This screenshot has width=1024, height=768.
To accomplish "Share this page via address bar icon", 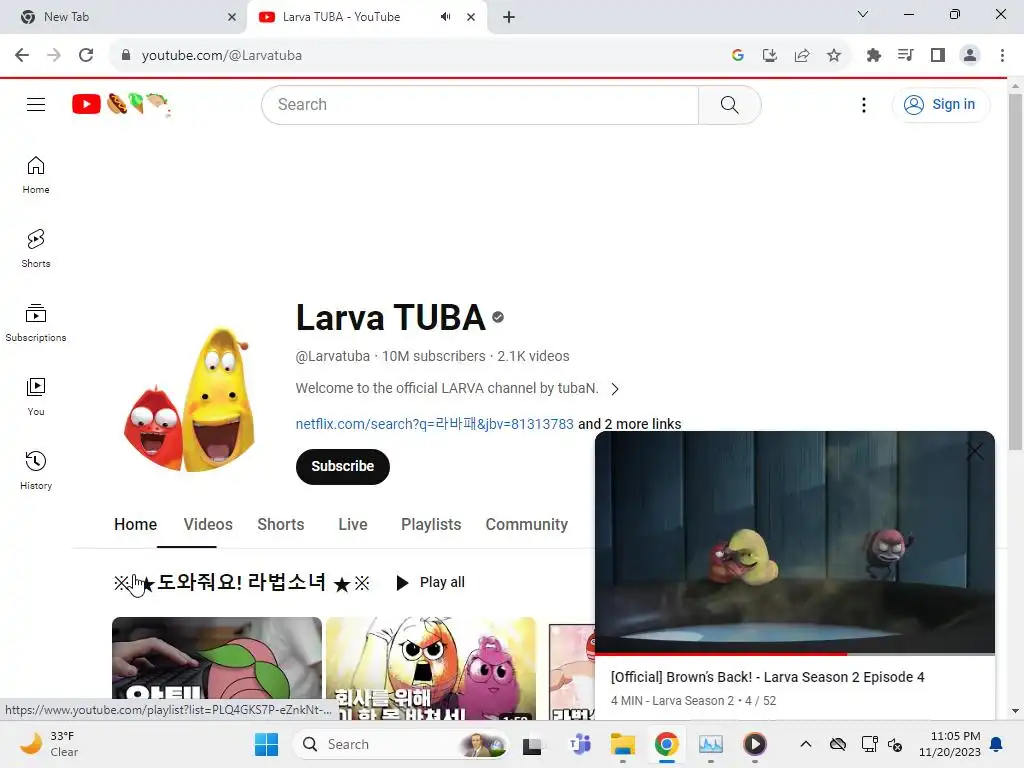I will (x=802, y=56).
